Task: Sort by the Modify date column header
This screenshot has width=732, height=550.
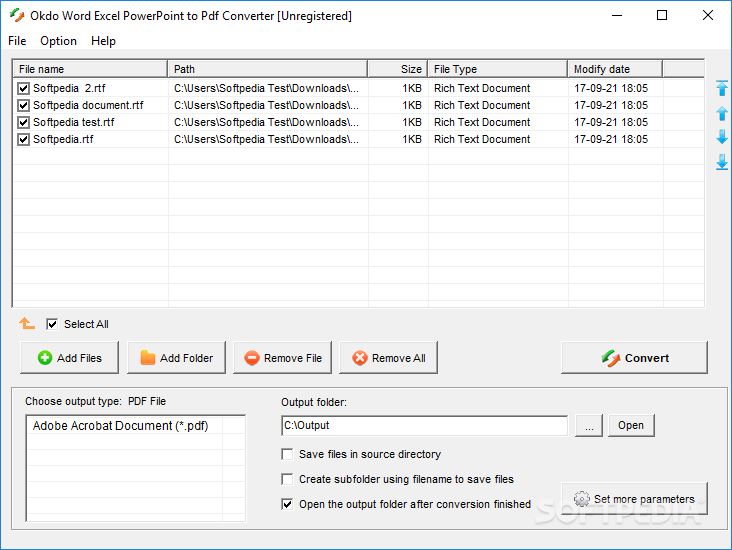Action: (x=615, y=69)
